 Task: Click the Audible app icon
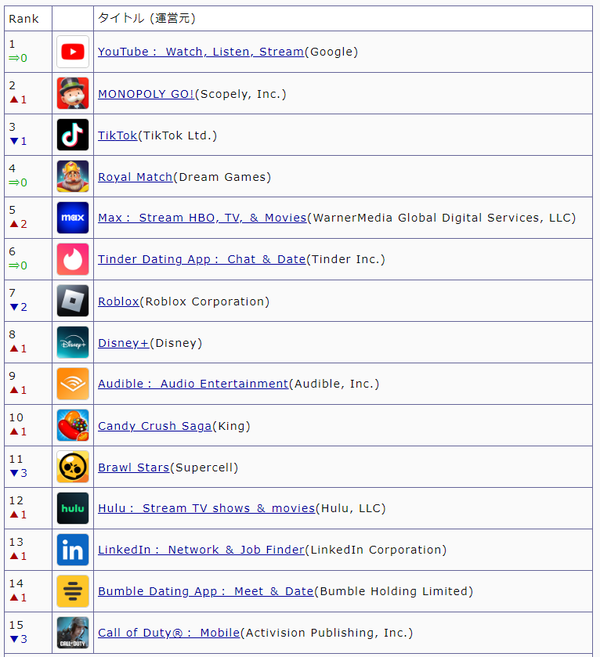tap(72, 383)
